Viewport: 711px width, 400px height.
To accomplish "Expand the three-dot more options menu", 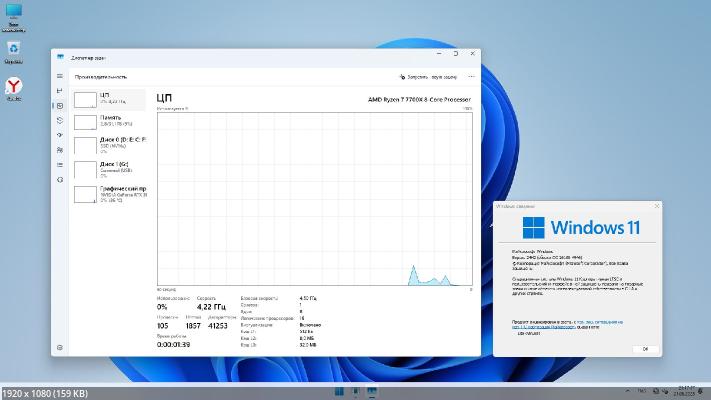I will pos(468,76).
